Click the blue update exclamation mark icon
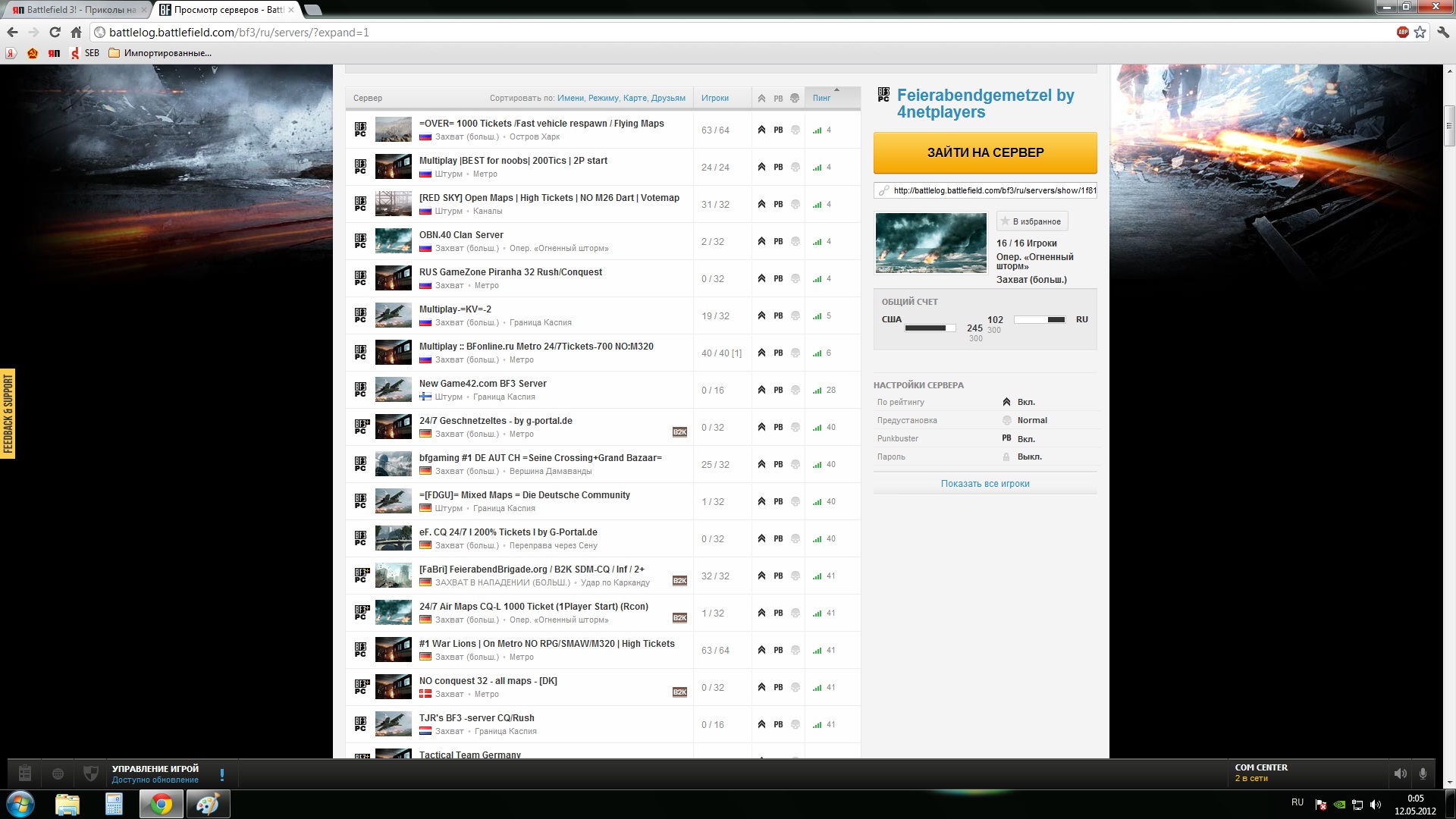 [222, 774]
